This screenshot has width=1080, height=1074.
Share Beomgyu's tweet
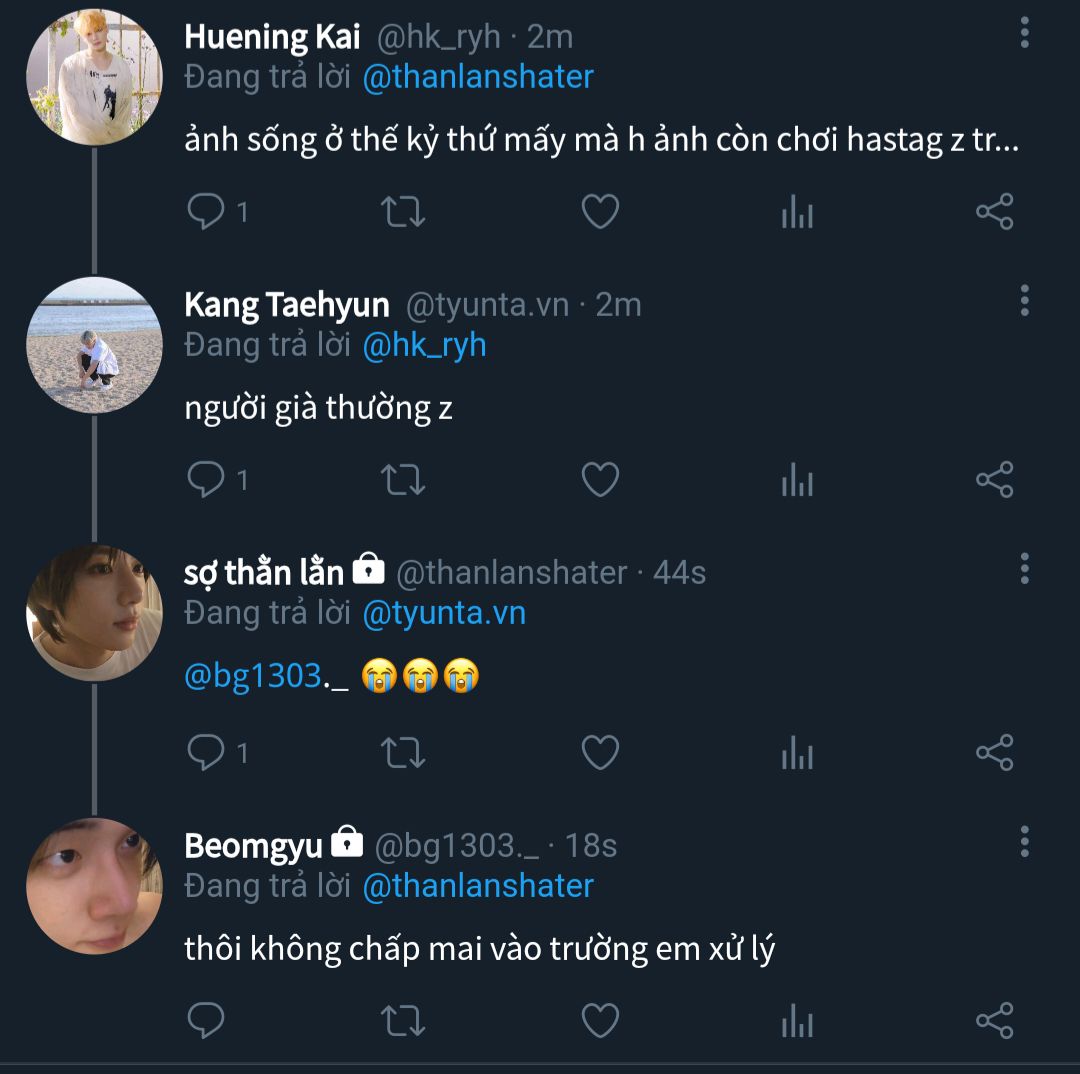coord(994,1020)
